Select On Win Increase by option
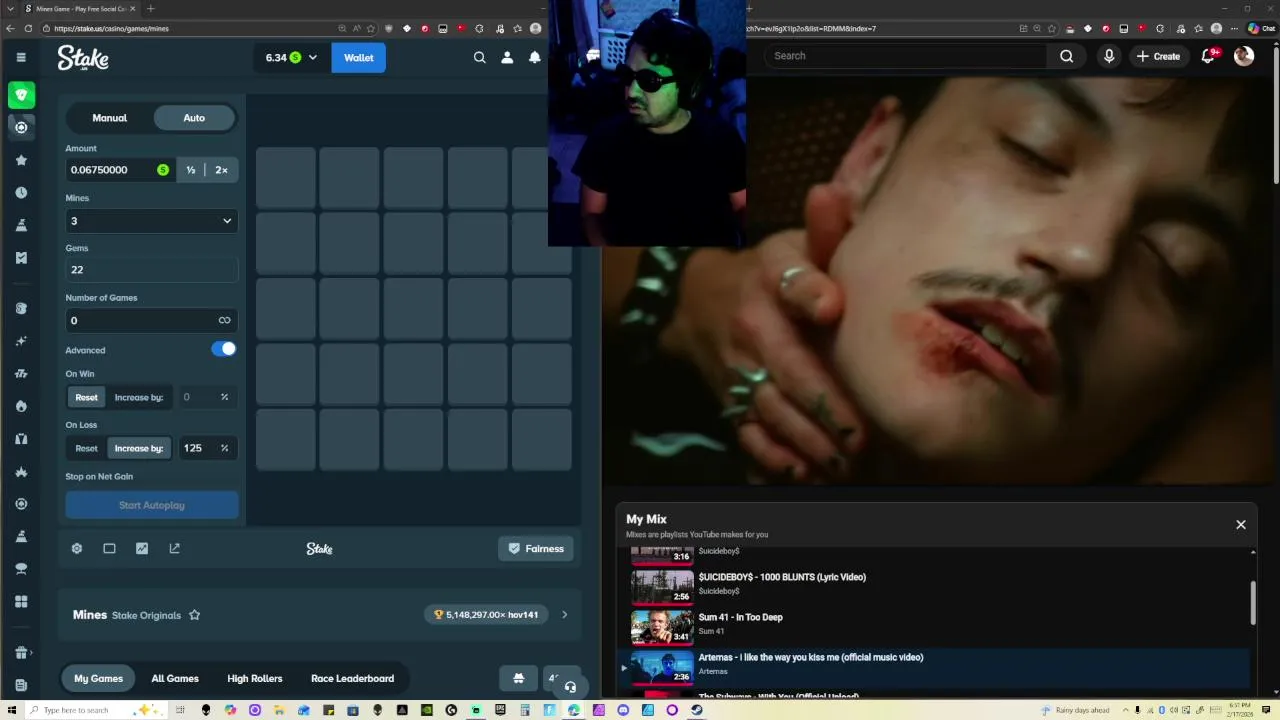The image size is (1280, 720). point(139,397)
